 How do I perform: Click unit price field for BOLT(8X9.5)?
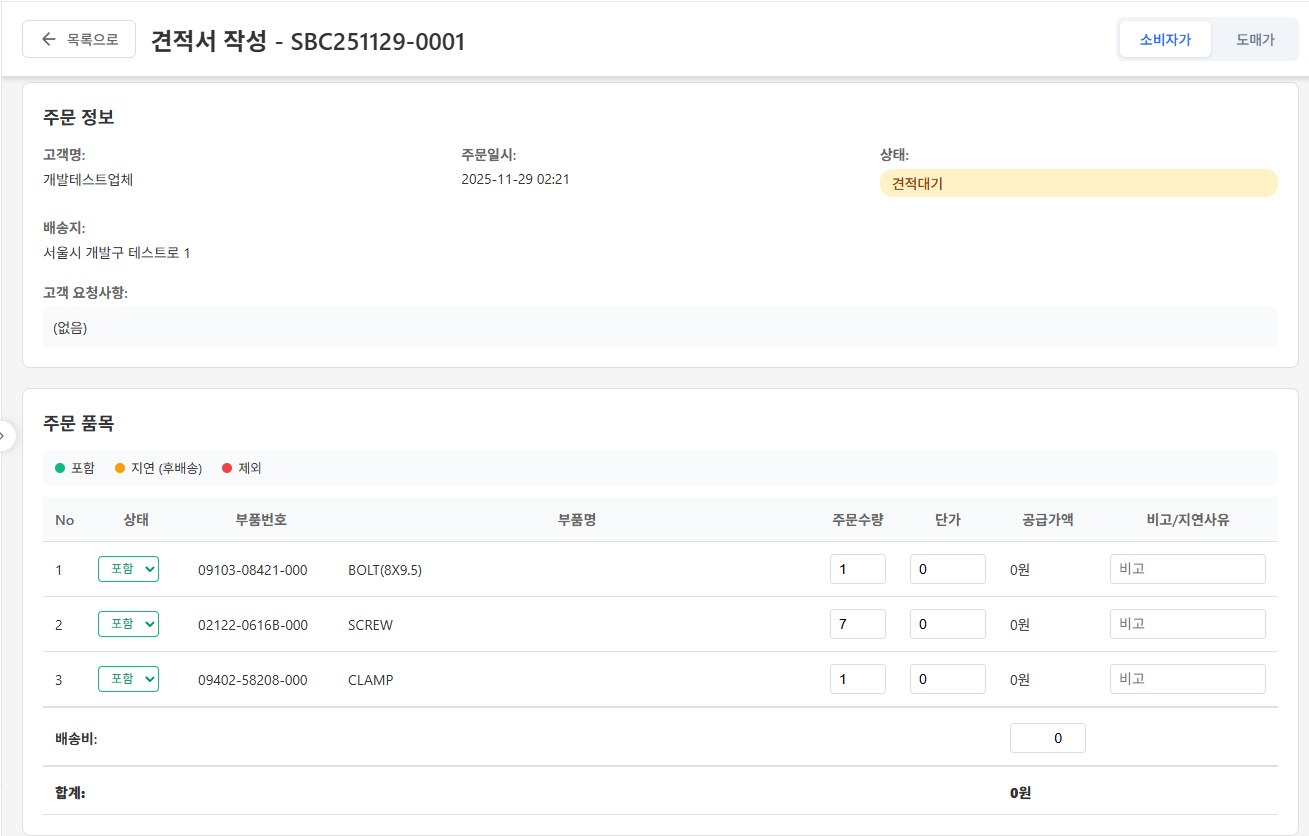[x=947, y=569]
